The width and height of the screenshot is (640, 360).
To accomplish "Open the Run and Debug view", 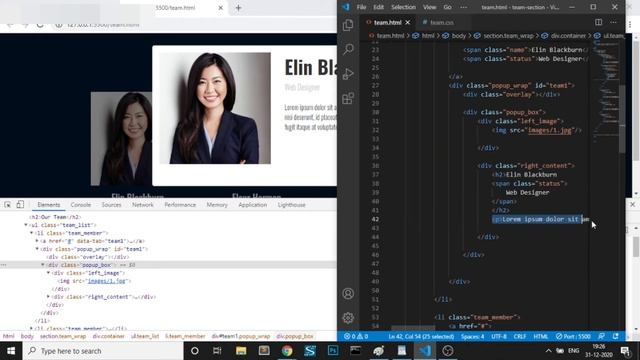I will click(348, 74).
